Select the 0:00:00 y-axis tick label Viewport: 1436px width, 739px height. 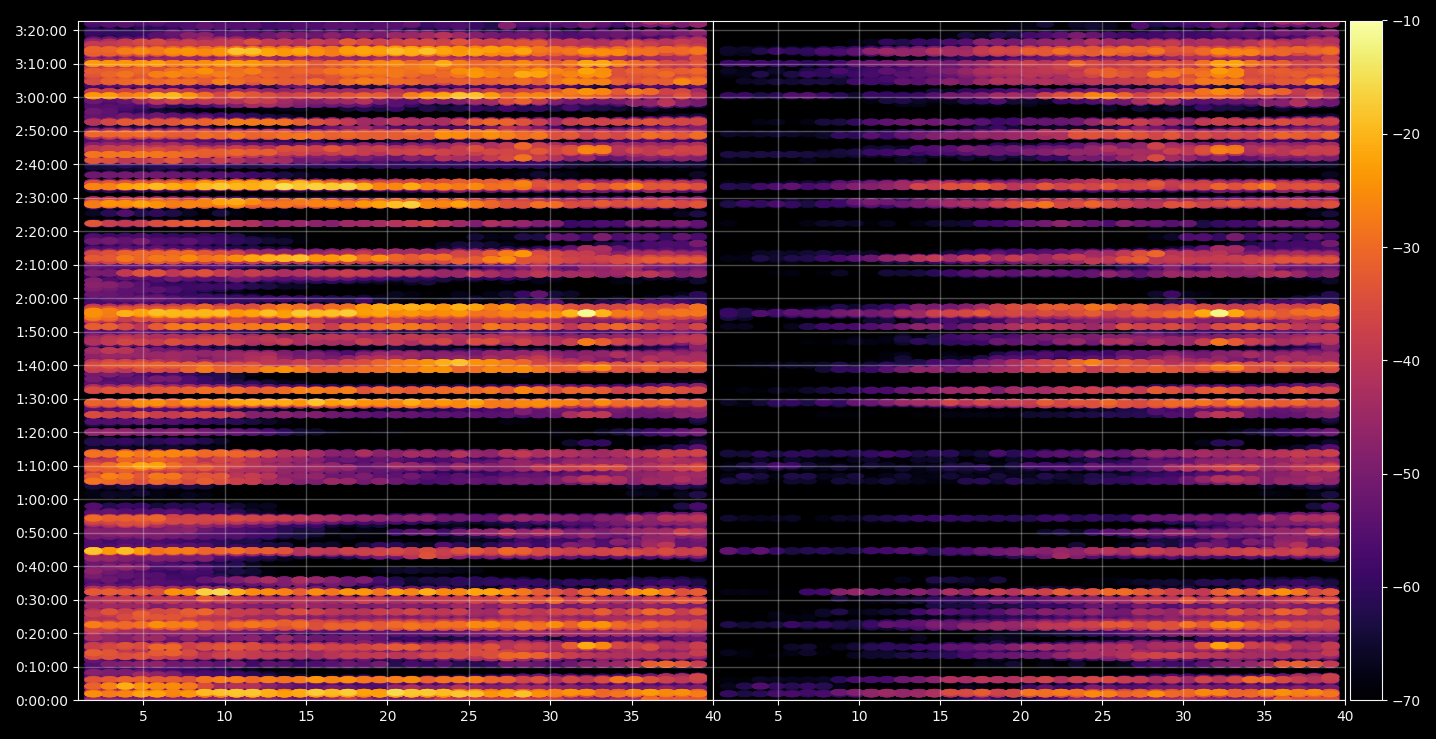pyautogui.click(x=41, y=701)
